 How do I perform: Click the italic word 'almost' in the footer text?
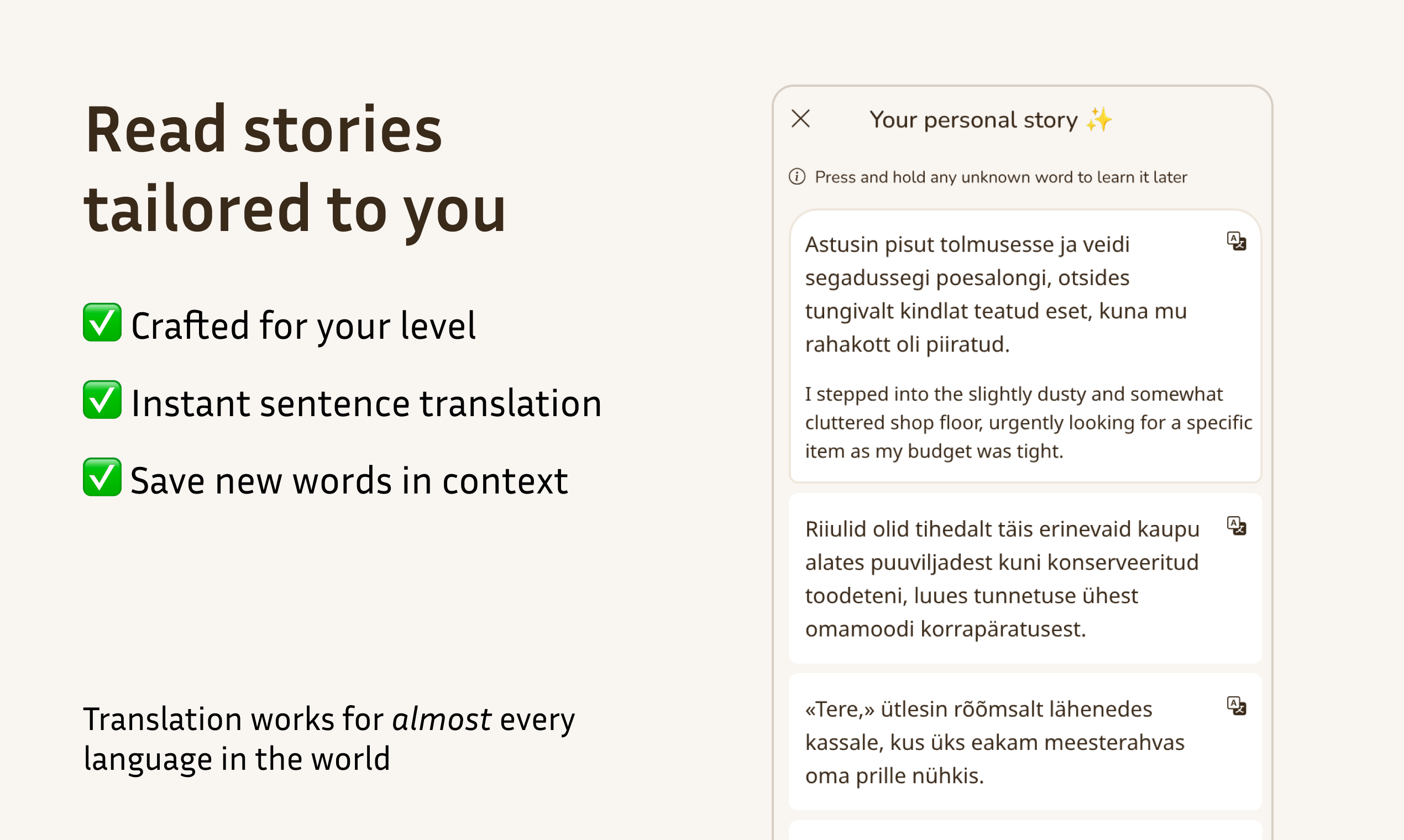(442, 720)
